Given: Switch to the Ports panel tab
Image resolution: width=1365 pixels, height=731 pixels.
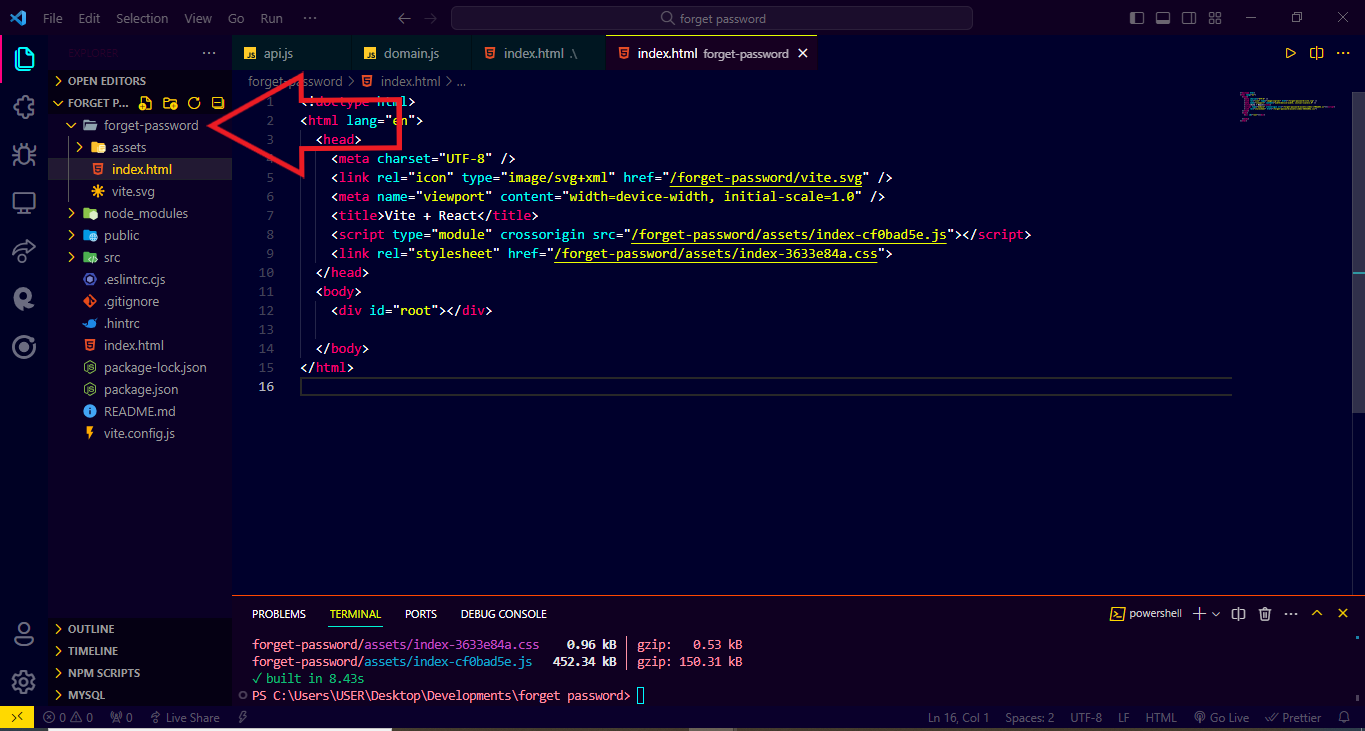Looking at the screenshot, I should [421, 614].
